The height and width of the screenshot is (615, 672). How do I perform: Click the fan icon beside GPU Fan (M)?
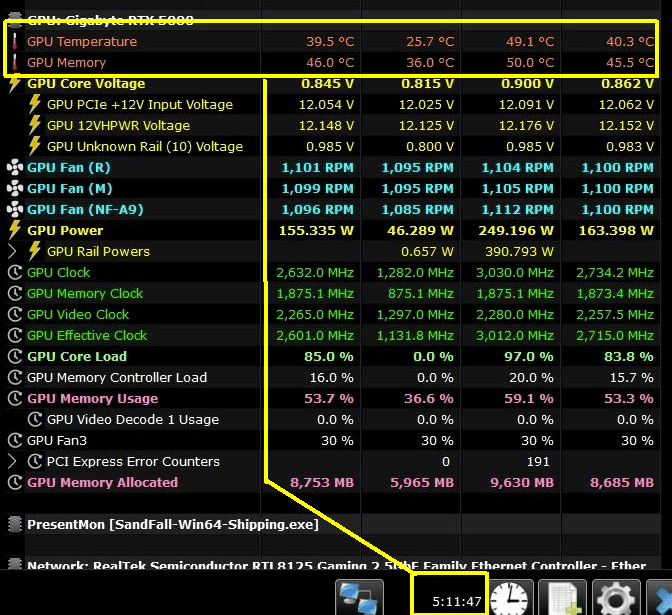[x=15, y=189]
